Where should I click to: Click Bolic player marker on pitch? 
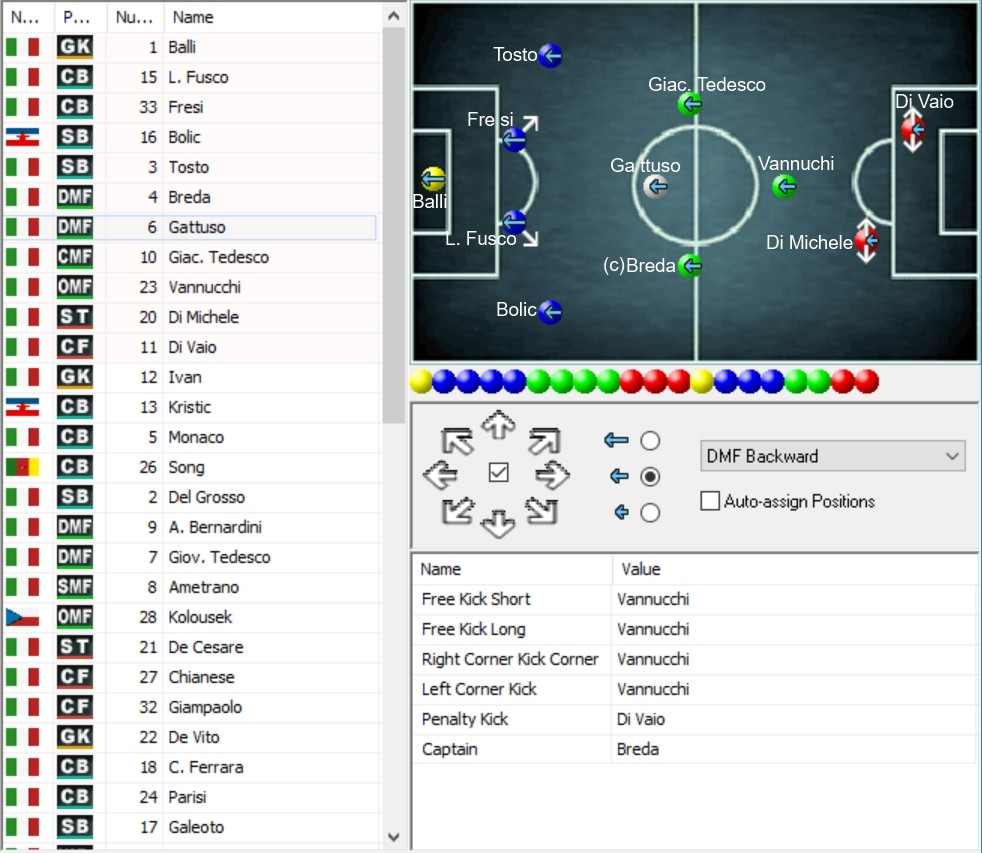[550, 312]
